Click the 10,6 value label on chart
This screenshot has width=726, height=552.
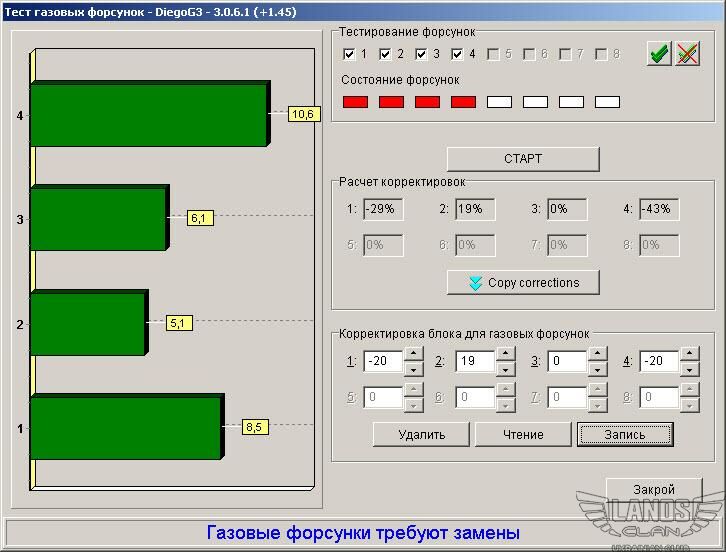302,114
